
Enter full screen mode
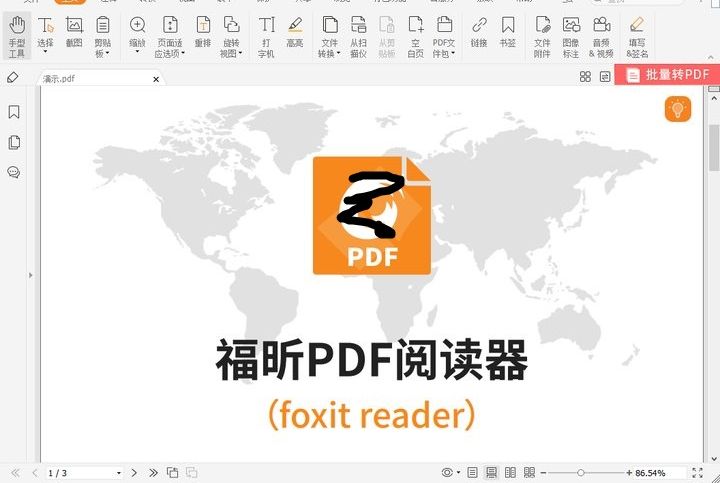(697, 472)
